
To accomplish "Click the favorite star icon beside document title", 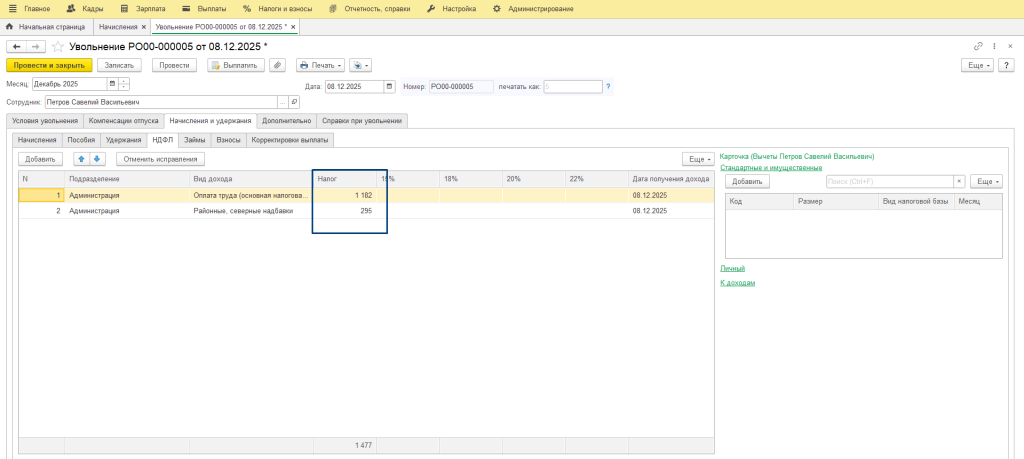I will 58,47.
